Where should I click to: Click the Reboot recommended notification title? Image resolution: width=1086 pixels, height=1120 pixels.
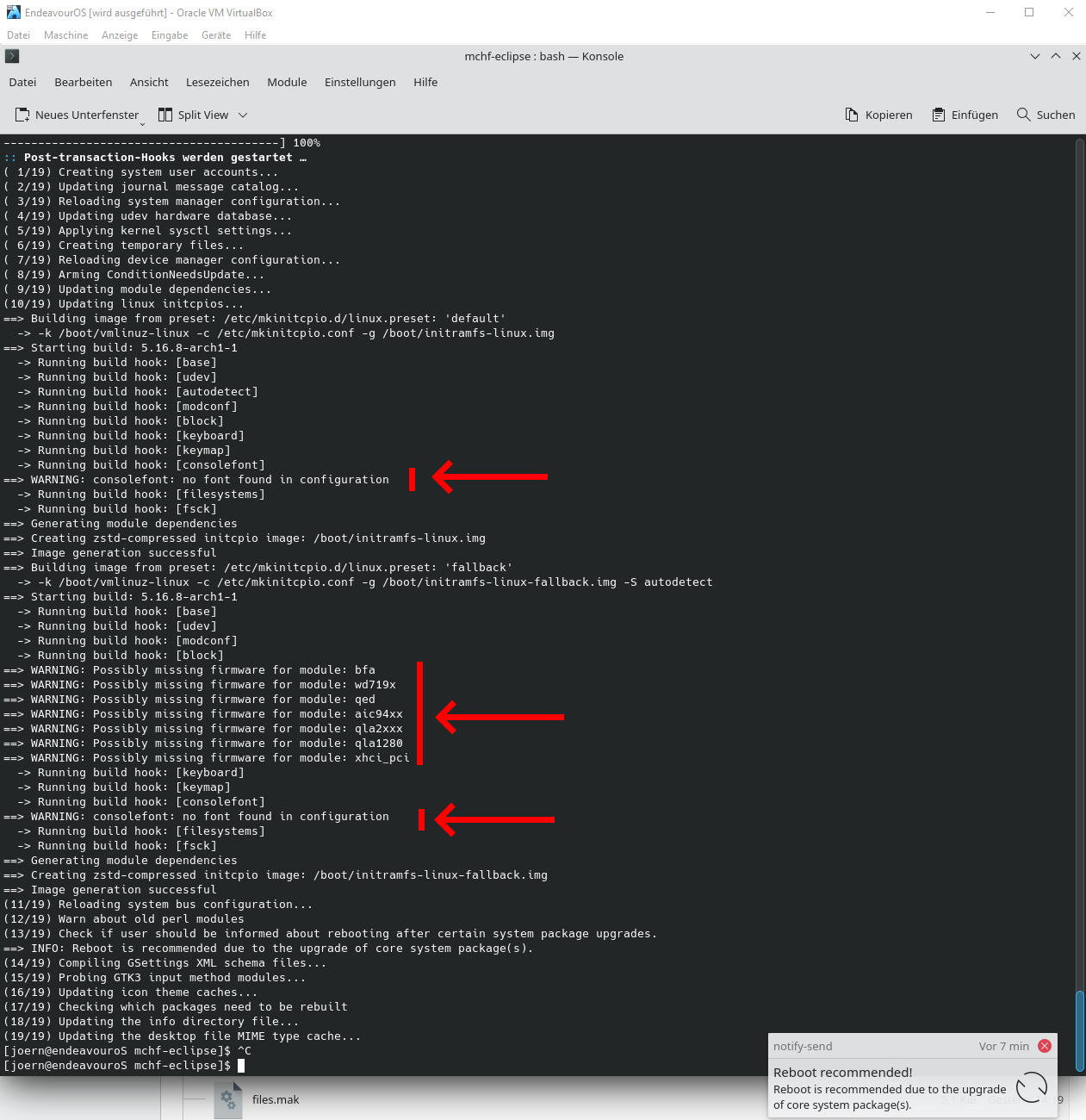[842, 1073]
